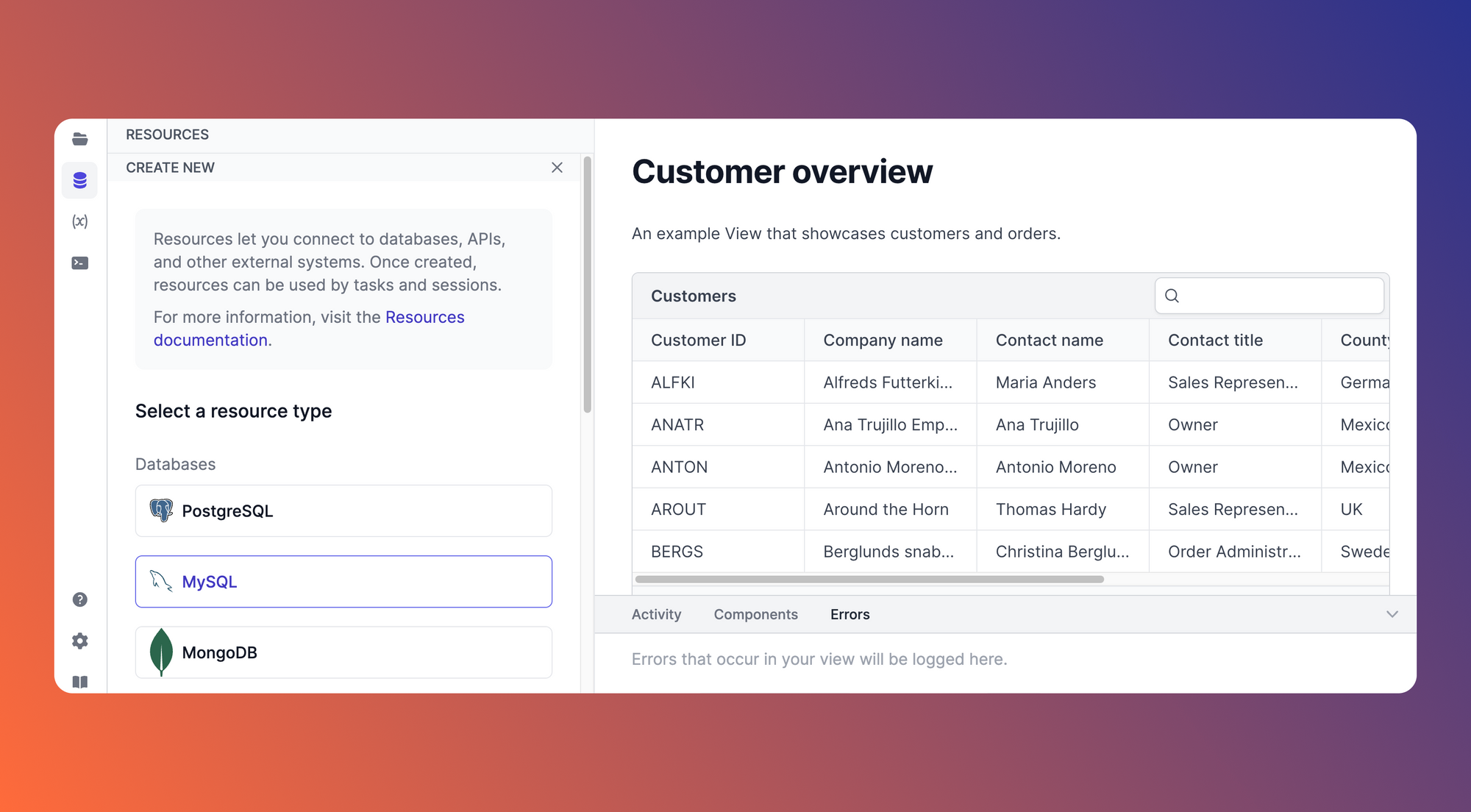
Task: Choose the MongoDB resource type
Action: pos(343,652)
